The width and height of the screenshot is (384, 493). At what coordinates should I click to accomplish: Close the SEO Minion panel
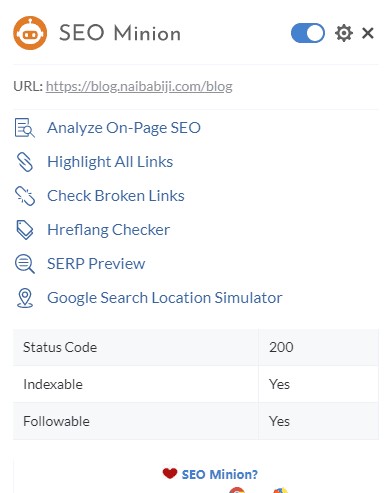(x=368, y=33)
